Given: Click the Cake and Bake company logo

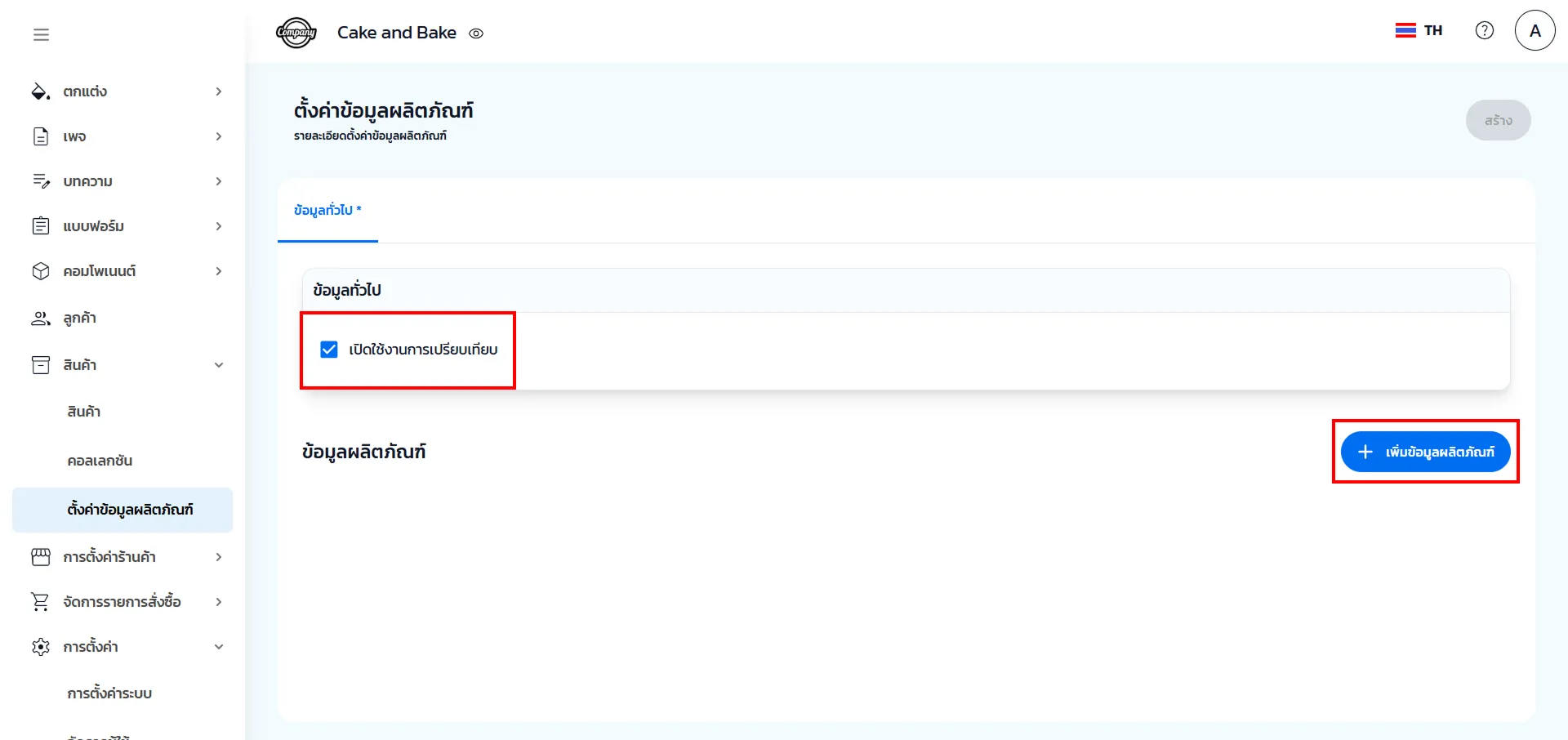Looking at the screenshot, I should coord(296,33).
